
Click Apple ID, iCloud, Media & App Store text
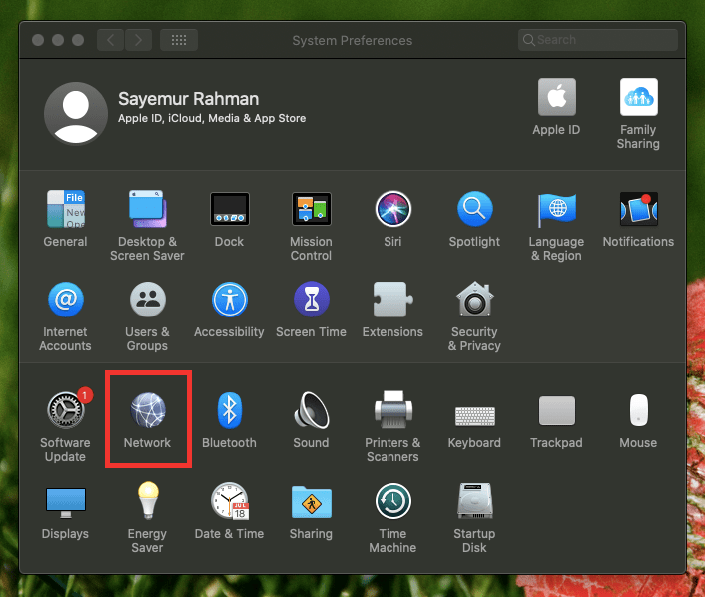click(212, 118)
